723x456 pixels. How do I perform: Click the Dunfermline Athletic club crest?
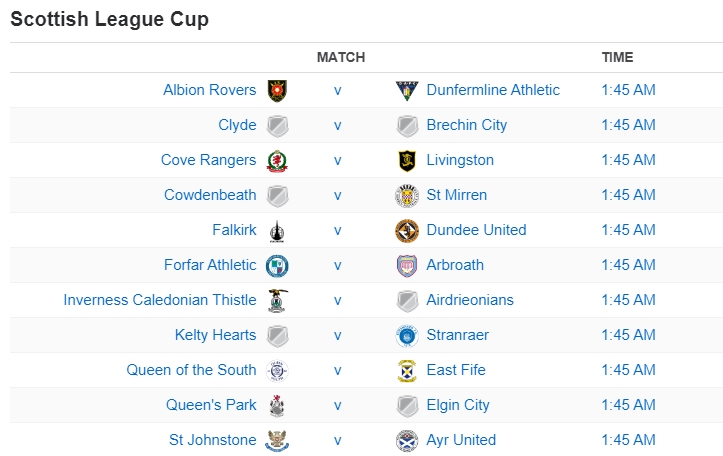point(407,91)
